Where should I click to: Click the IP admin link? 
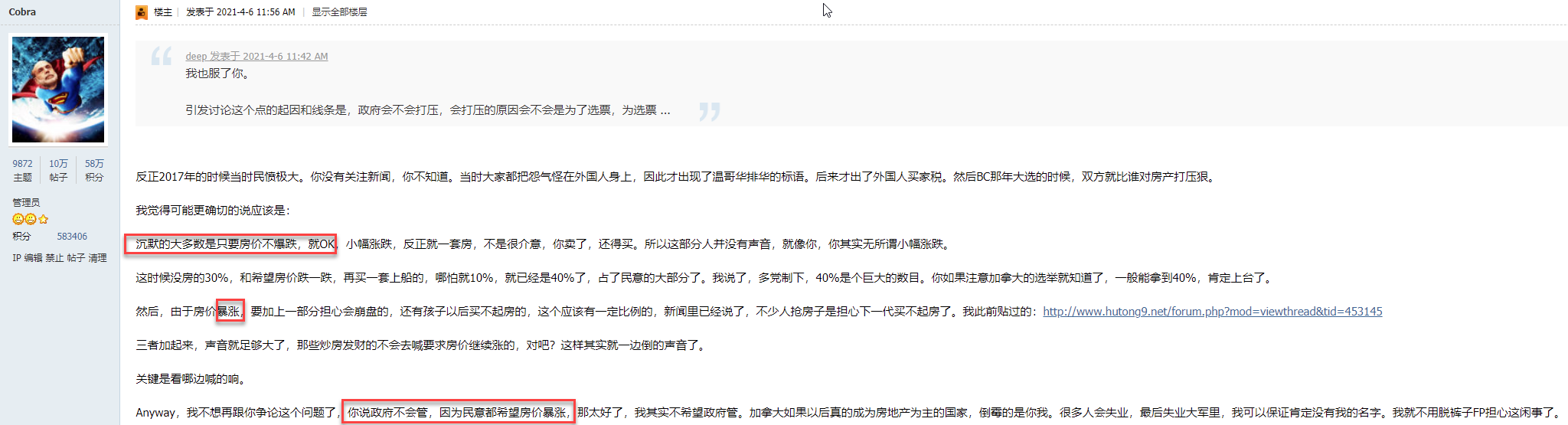17,258
